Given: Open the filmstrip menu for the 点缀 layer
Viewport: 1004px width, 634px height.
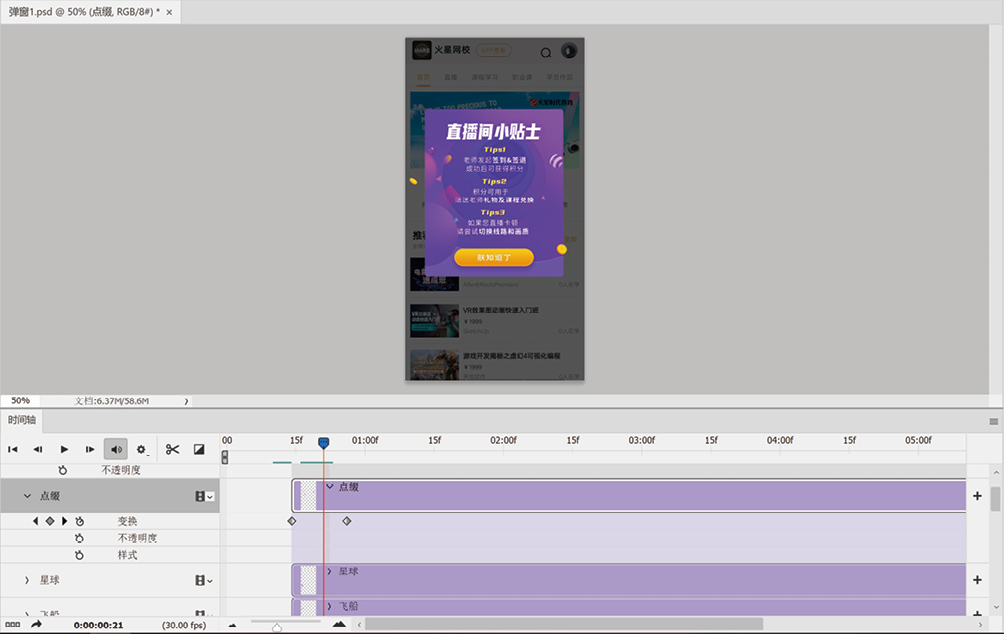Looking at the screenshot, I should pos(204,496).
